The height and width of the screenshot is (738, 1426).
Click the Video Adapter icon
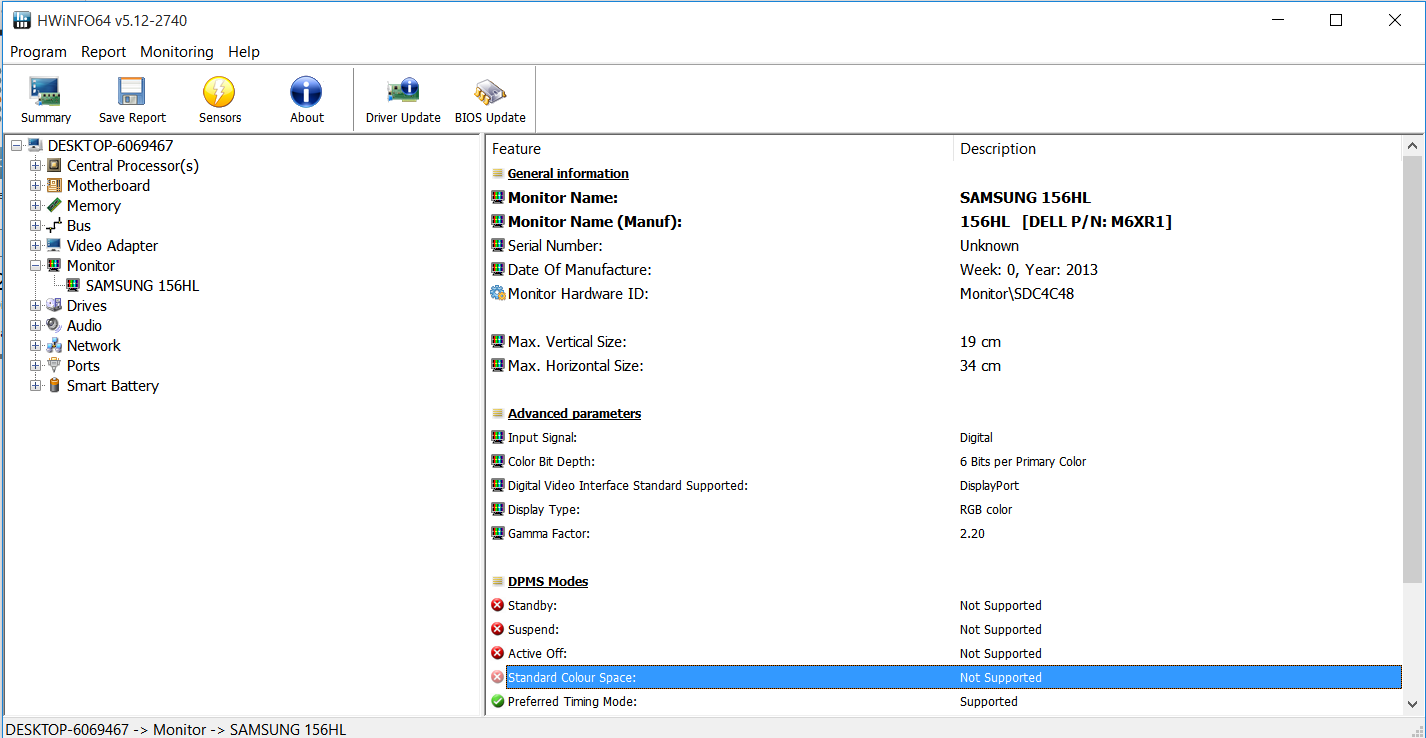(54, 246)
